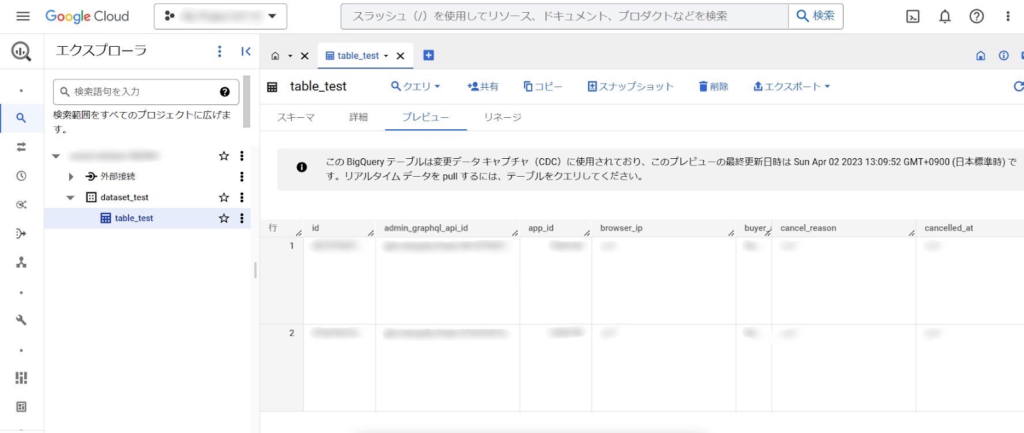
Task: Switch to the リネージ (Lineage) tab
Action: tap(502, 117)
